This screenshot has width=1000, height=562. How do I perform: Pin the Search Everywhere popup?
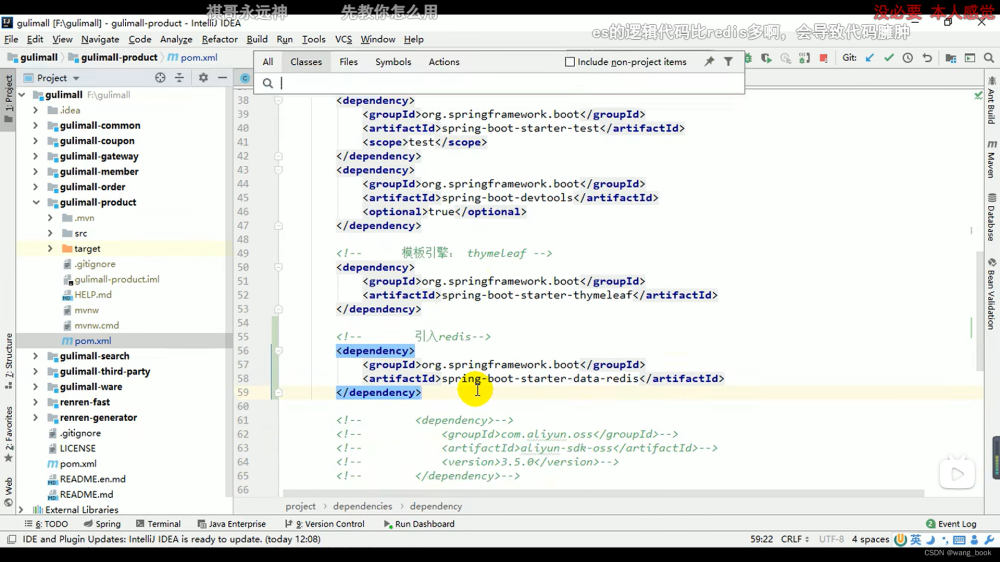click(x=709, y=62)
